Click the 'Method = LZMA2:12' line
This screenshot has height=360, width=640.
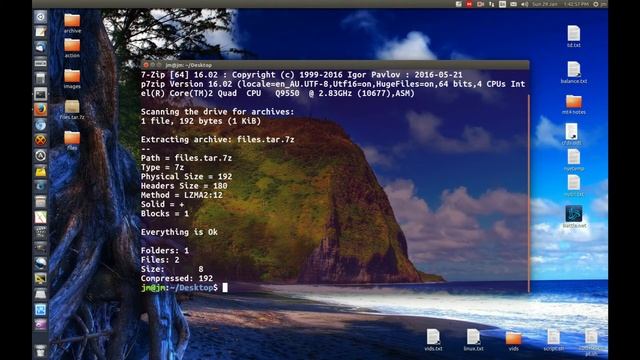tap(182, 195)
